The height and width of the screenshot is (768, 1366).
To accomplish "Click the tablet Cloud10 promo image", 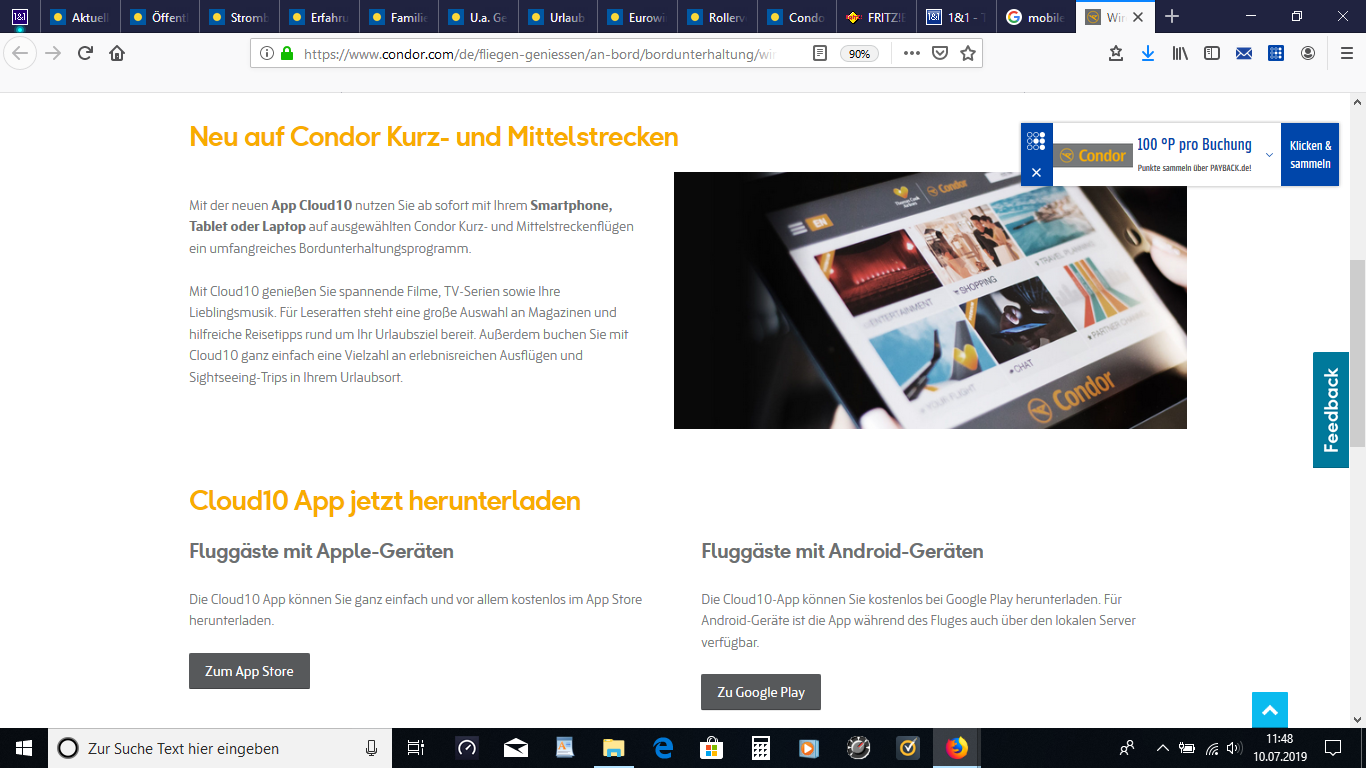I will (x=930, y=300).
